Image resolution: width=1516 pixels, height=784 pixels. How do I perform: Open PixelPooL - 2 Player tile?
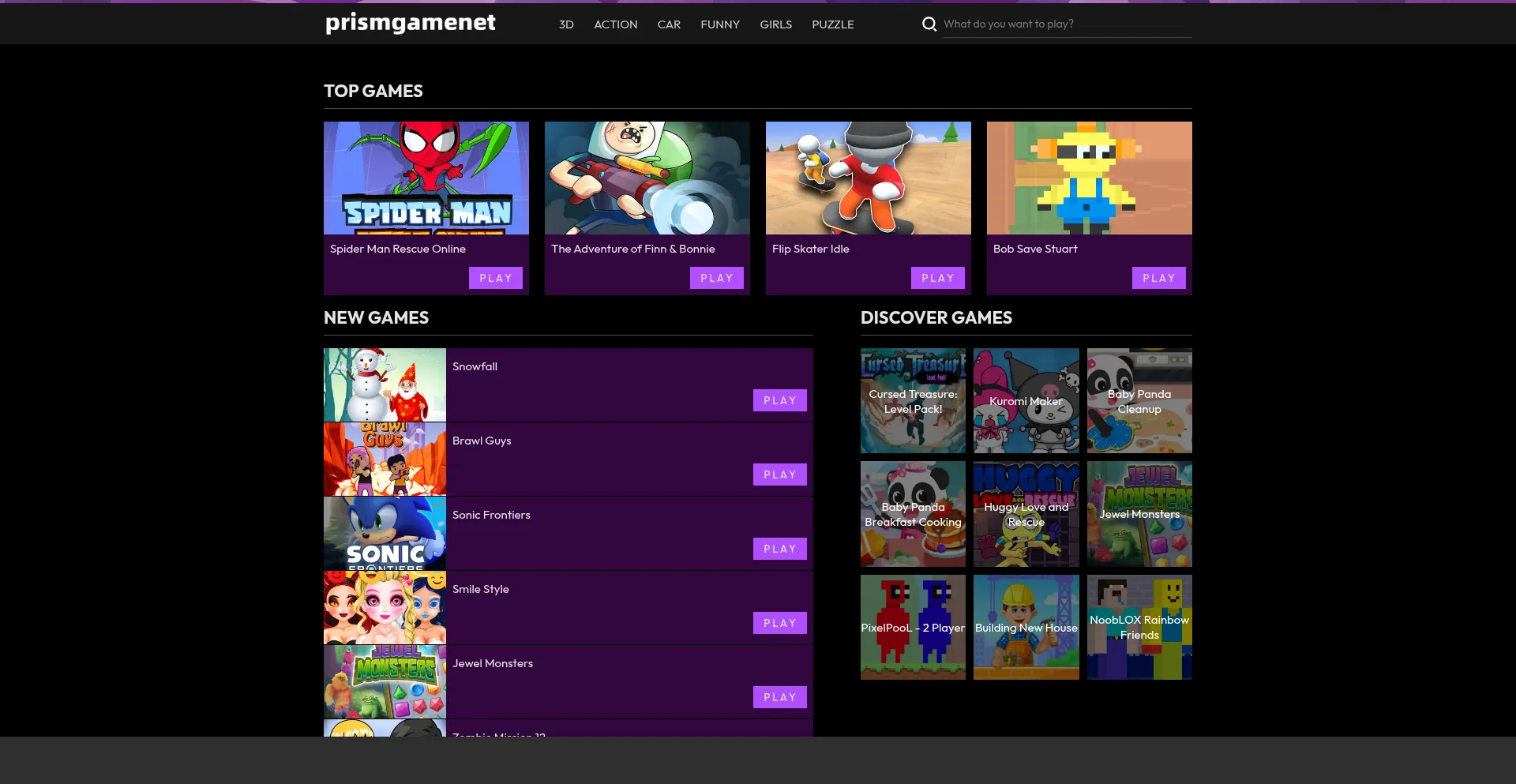point(913,627)
